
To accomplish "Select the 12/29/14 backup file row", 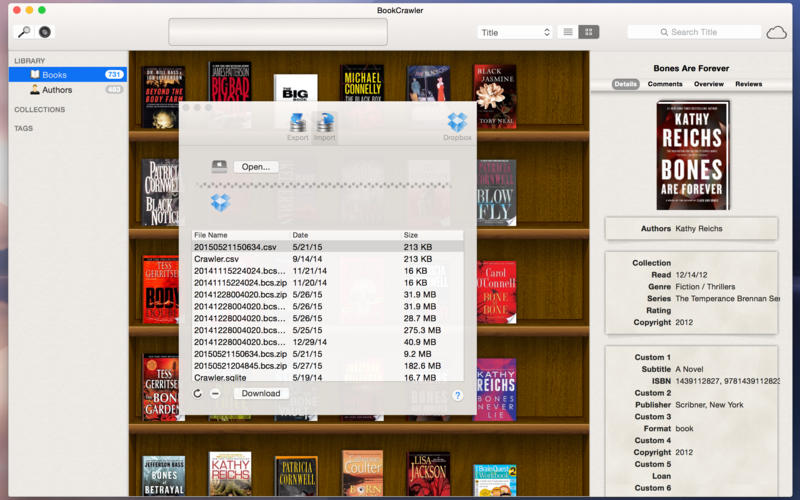I will click(x=328, y=342).
